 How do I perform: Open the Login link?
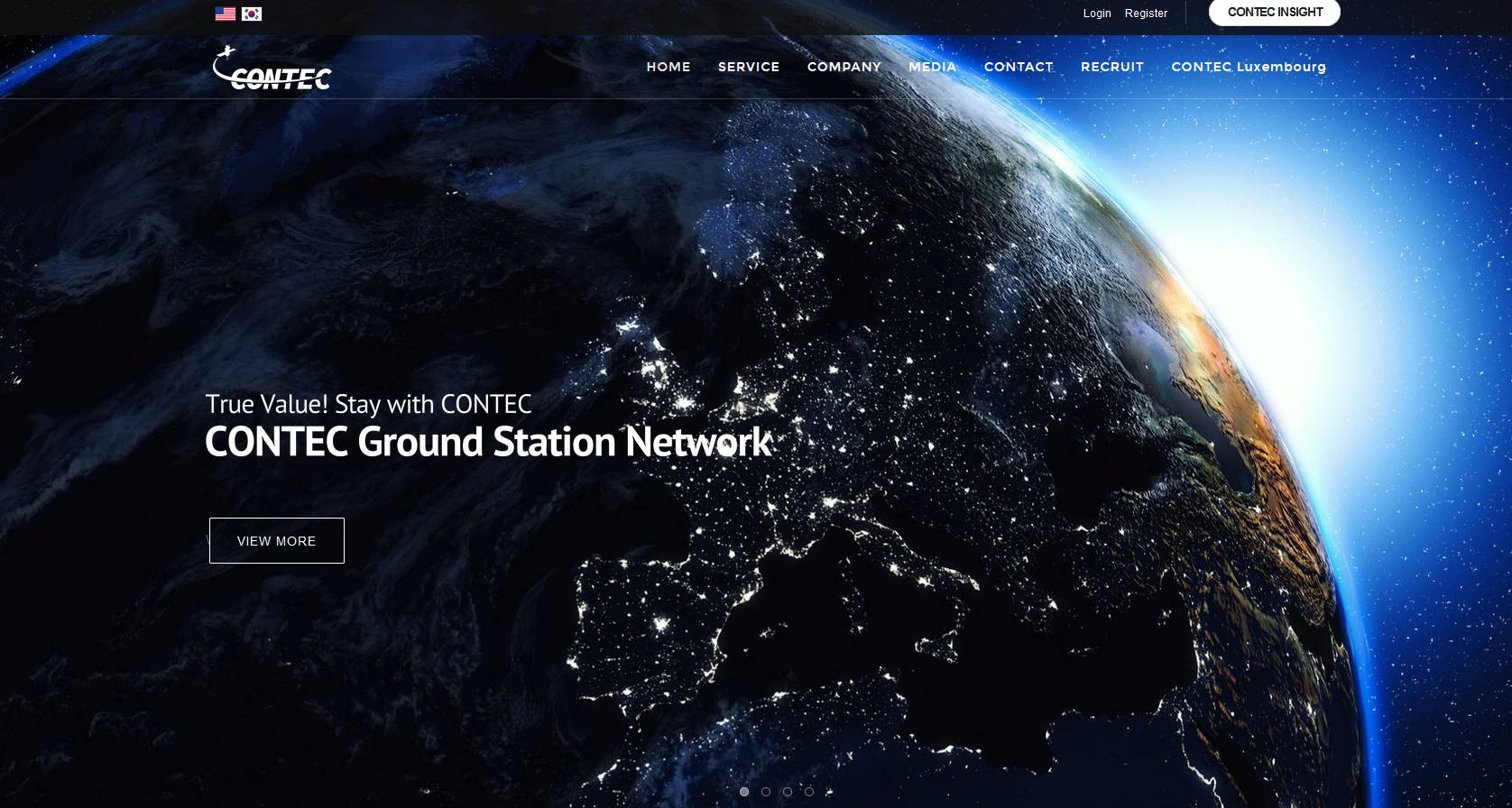[1097, 14]
